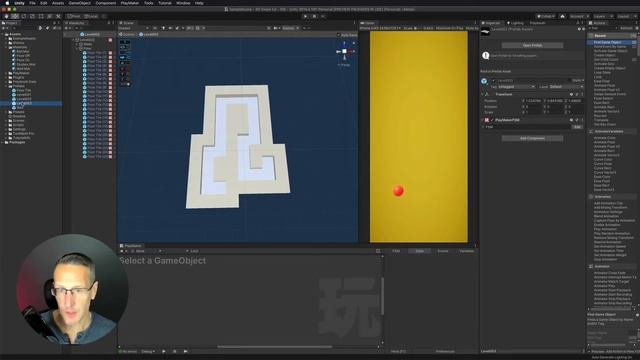This screenshot has height=360, width=640.
Task: Open the Layout dropdown in toolbar
Action: pyautogui.click(x=627, y=16)
